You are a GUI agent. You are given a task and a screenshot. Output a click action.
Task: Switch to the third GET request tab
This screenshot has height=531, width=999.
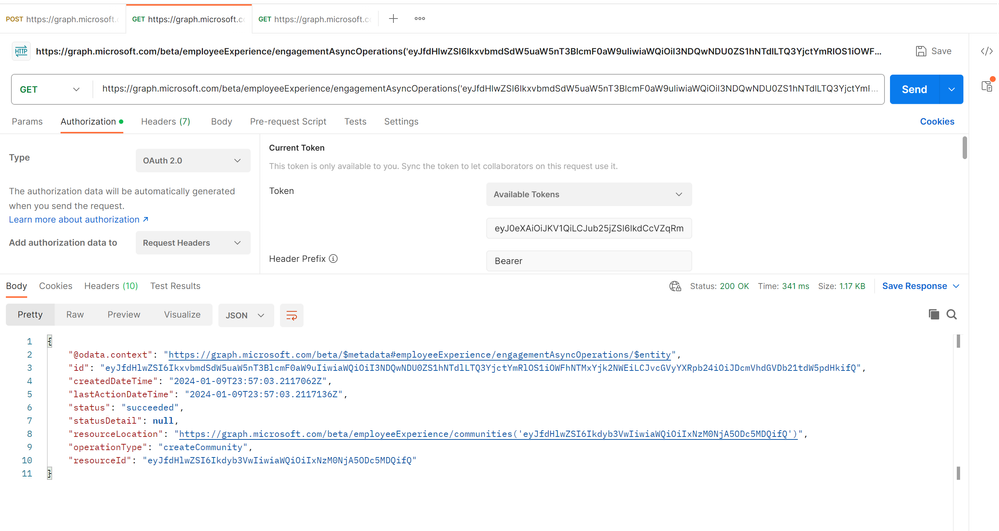[x=314, y=19]
